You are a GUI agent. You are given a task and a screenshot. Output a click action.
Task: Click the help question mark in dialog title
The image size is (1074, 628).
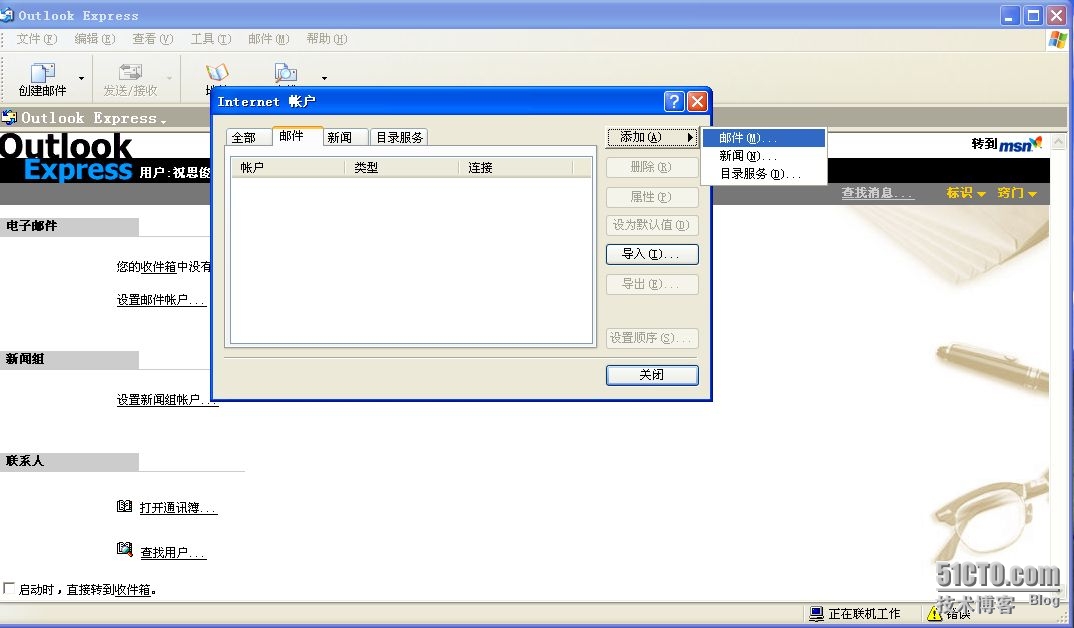[674, 101]
